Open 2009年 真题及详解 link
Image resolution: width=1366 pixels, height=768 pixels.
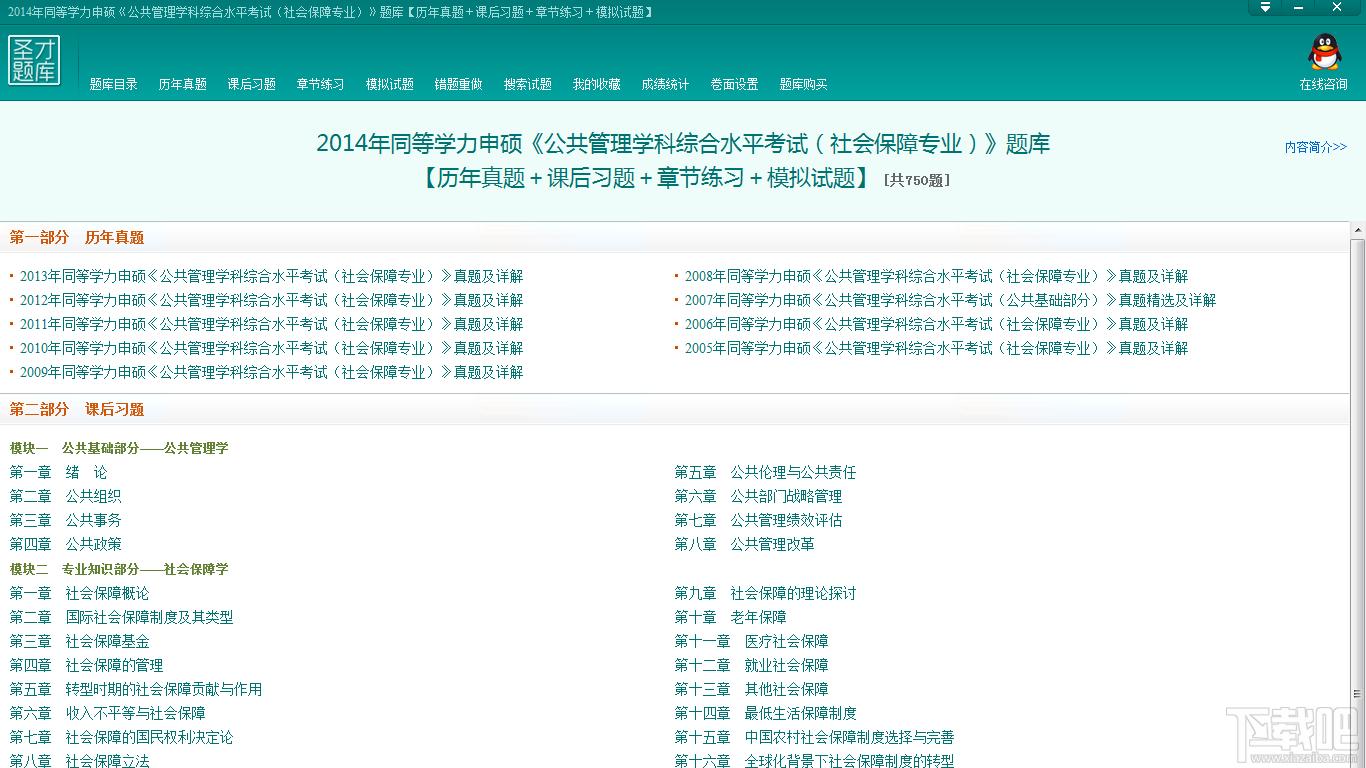point(271,373)
